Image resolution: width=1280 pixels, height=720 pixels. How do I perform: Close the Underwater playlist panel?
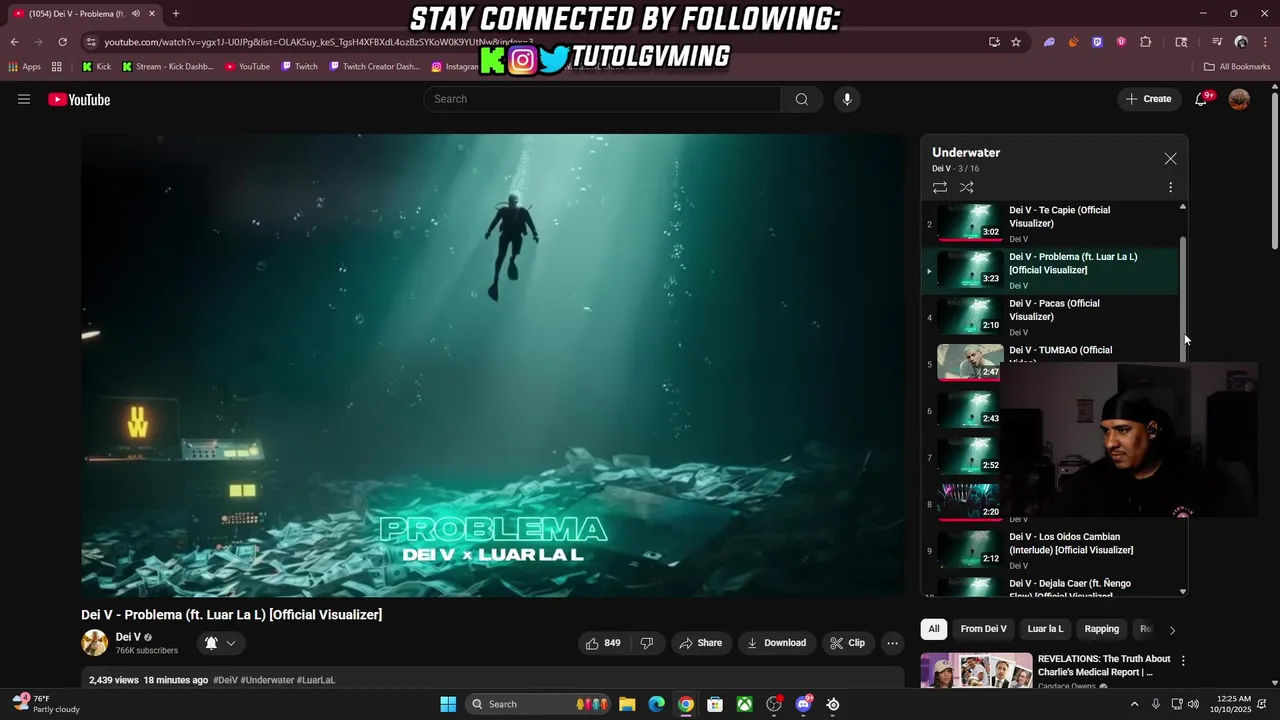(1170, 159)
